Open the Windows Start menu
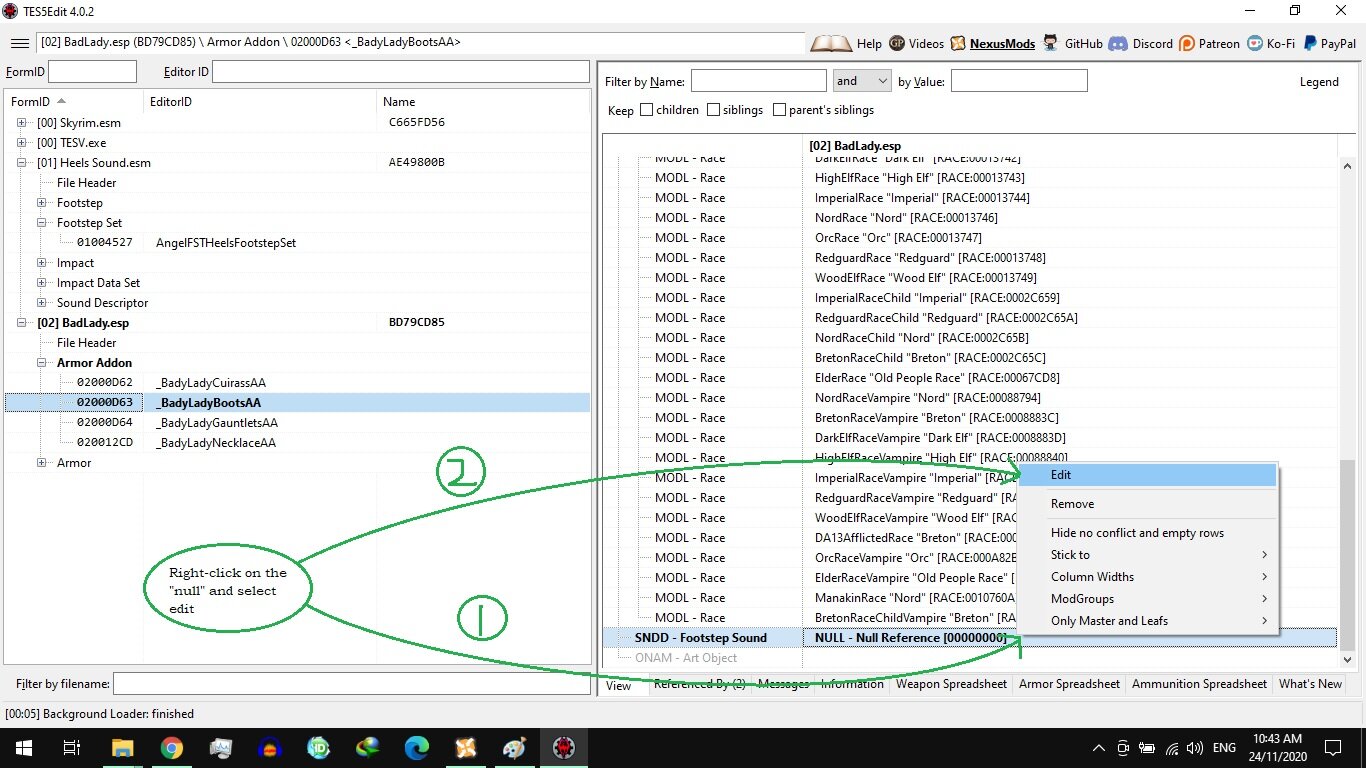The image size is (1366, 768). click(23, 748)
